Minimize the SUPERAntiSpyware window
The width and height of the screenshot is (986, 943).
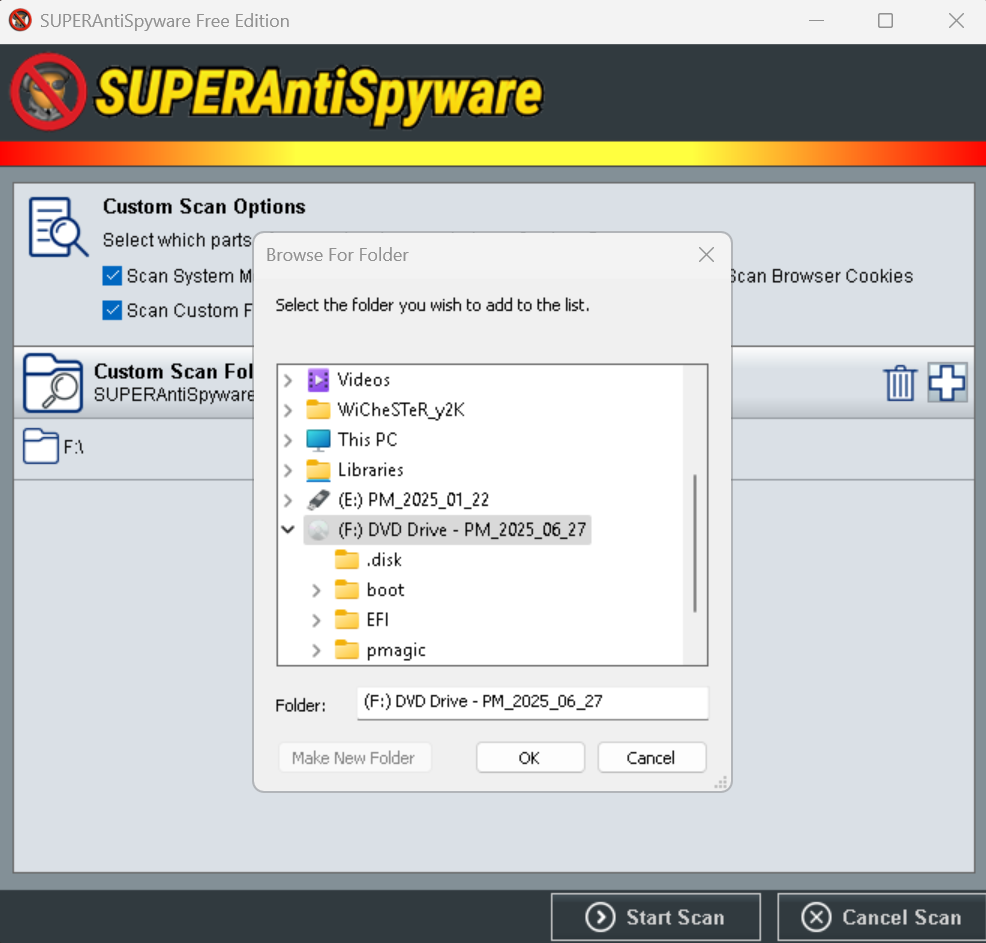816,21
